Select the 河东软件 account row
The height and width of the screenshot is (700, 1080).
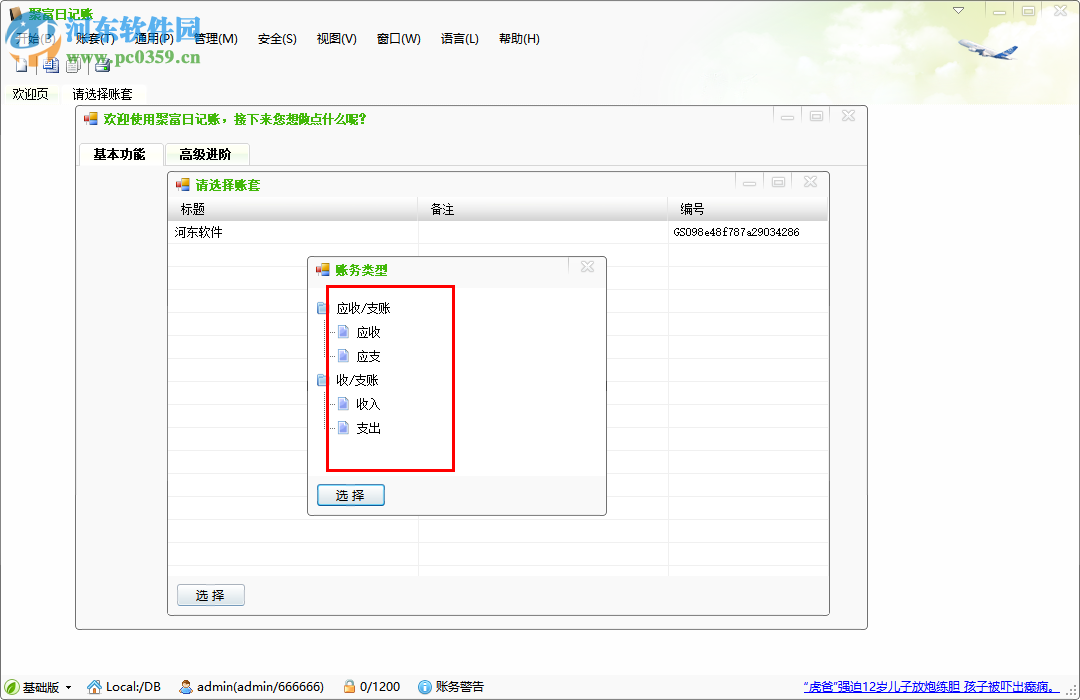coord(200,231)
